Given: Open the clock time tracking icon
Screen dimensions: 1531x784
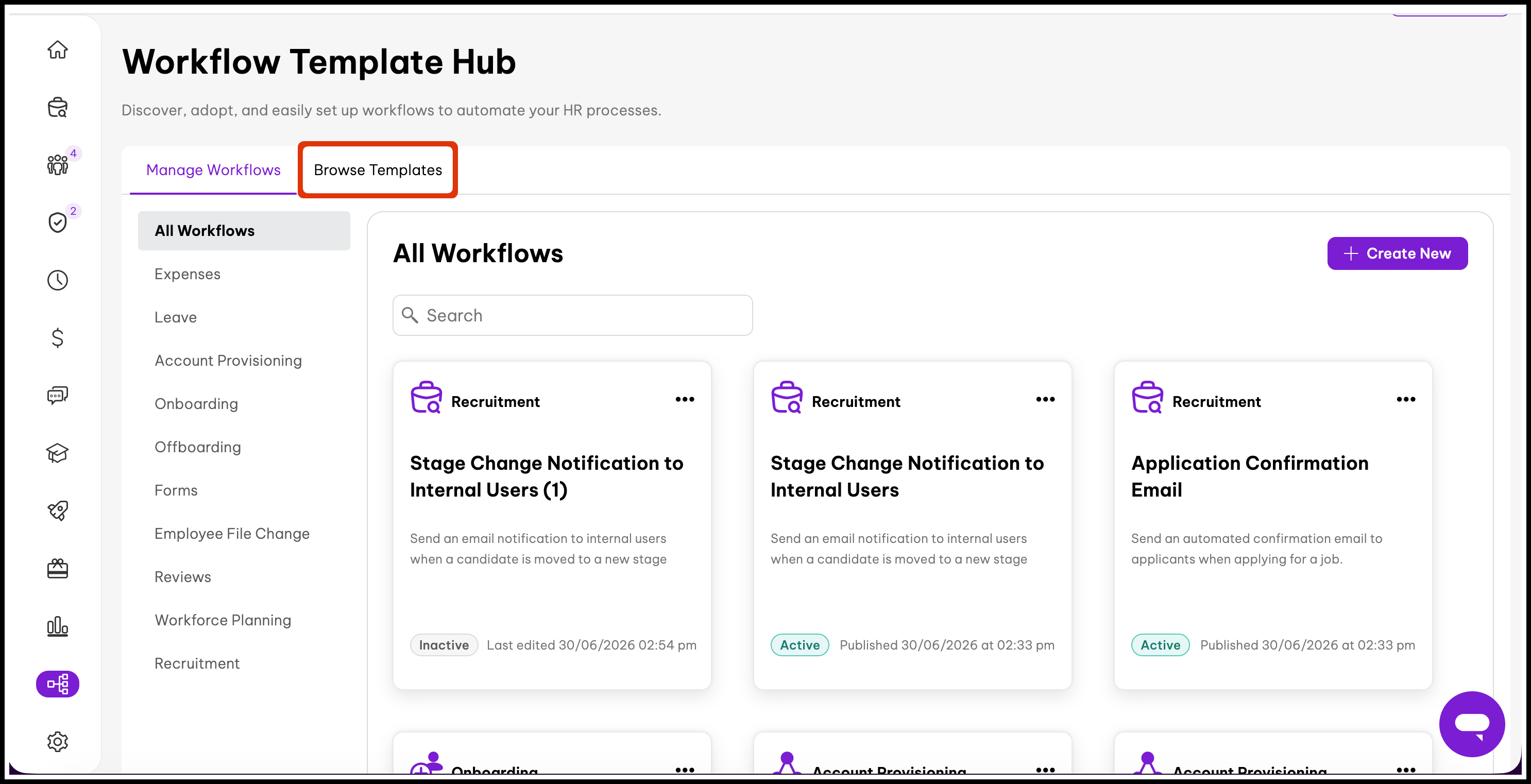Looking at the screenshot, I should click(57, 280).
